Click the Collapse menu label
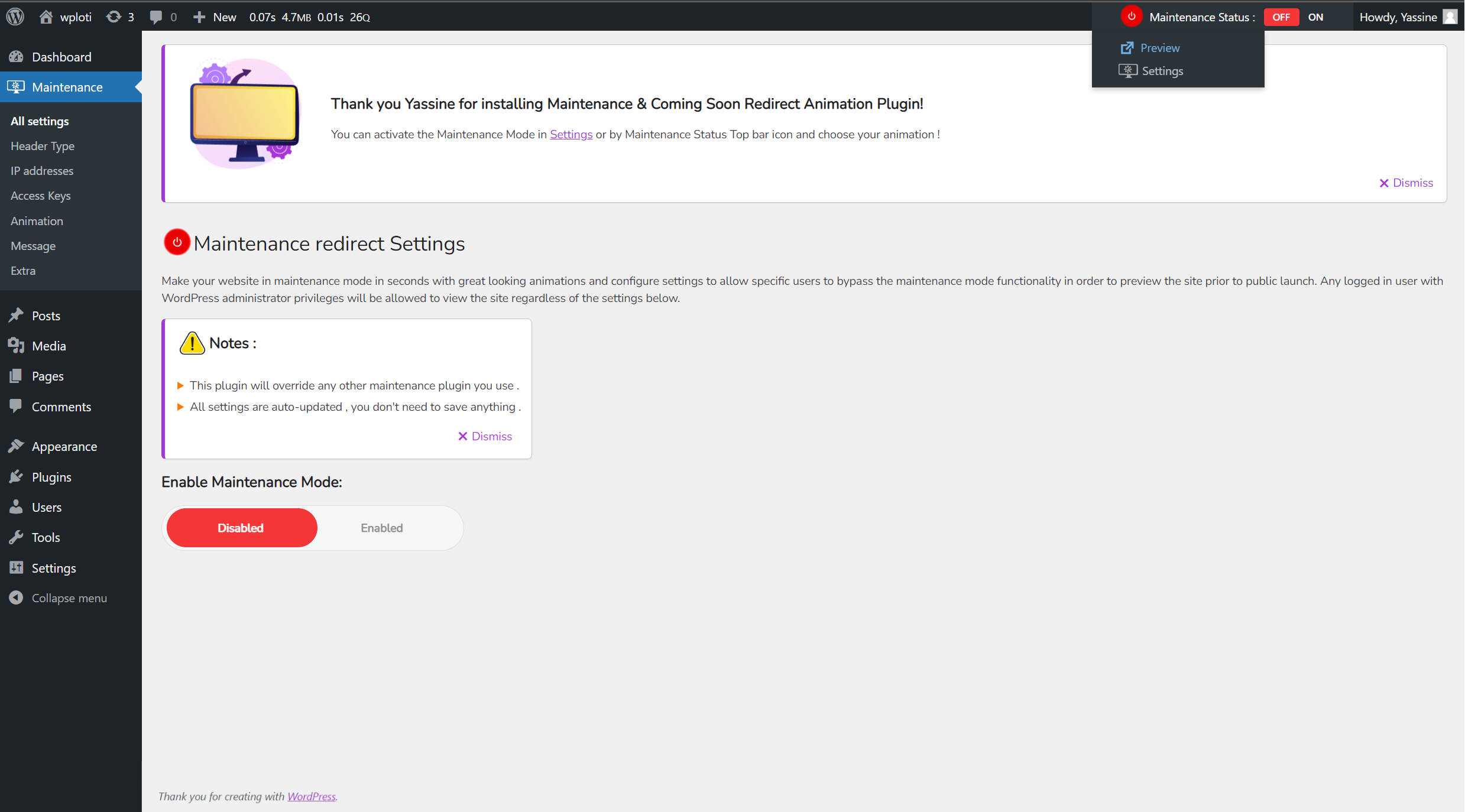This screenshot has height=812, width=1465. pos(69,598)
